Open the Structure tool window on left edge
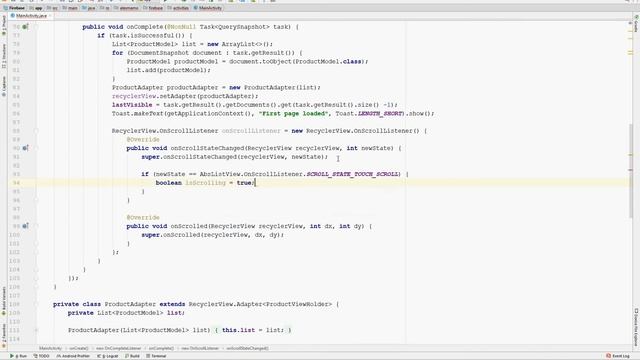Image resolution: width=640 pixels, height=360 pixels. [4, 56]
